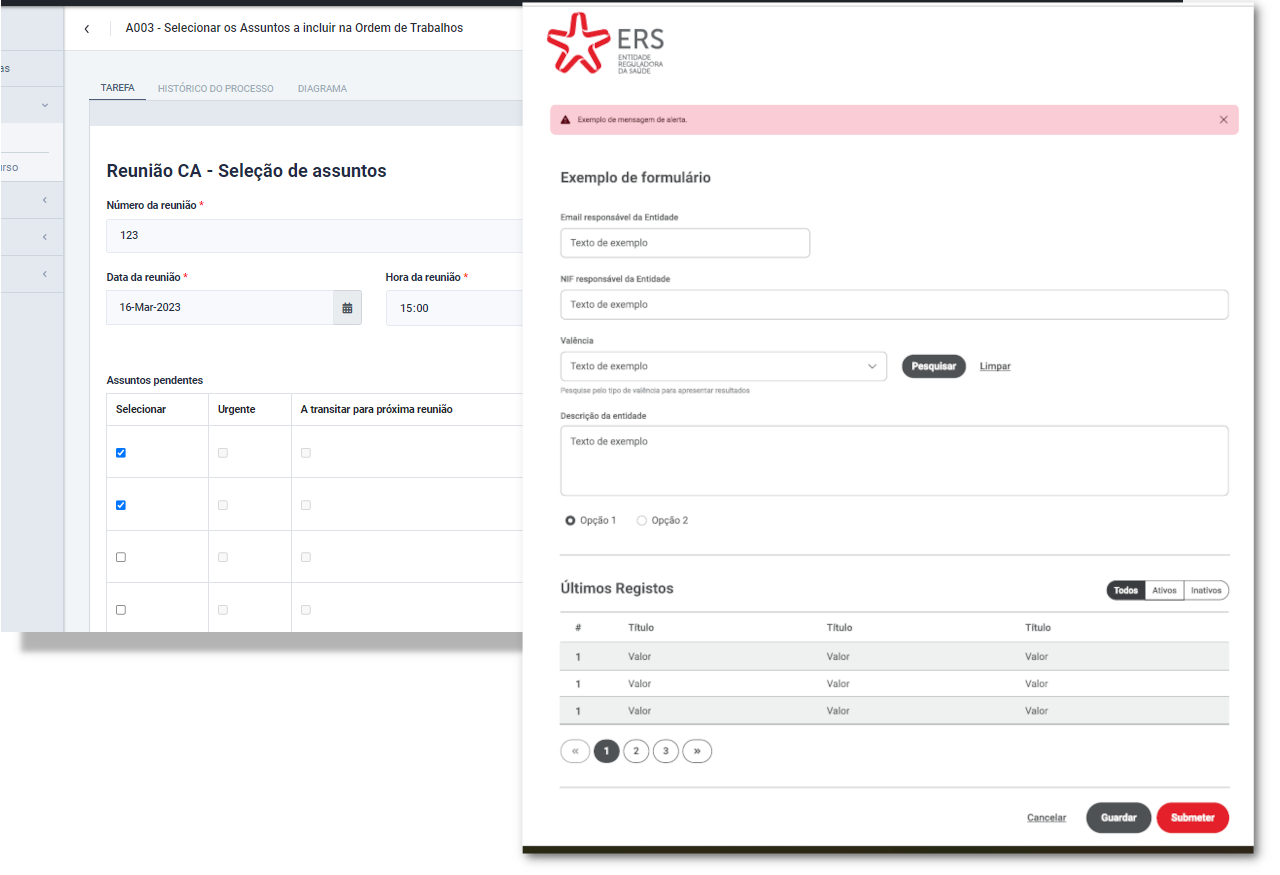The width and height of the screenshot is (1280, 875).
Task: Expand the sidebar item with the down chevron
Action: 45,105
